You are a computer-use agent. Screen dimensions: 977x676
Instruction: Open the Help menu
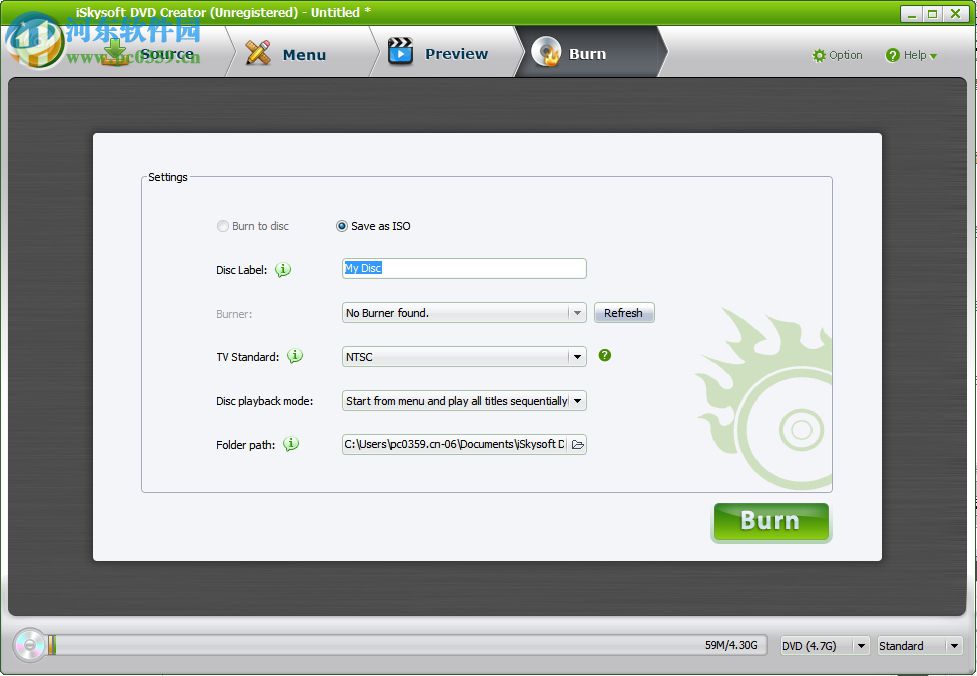pos(911,55)
